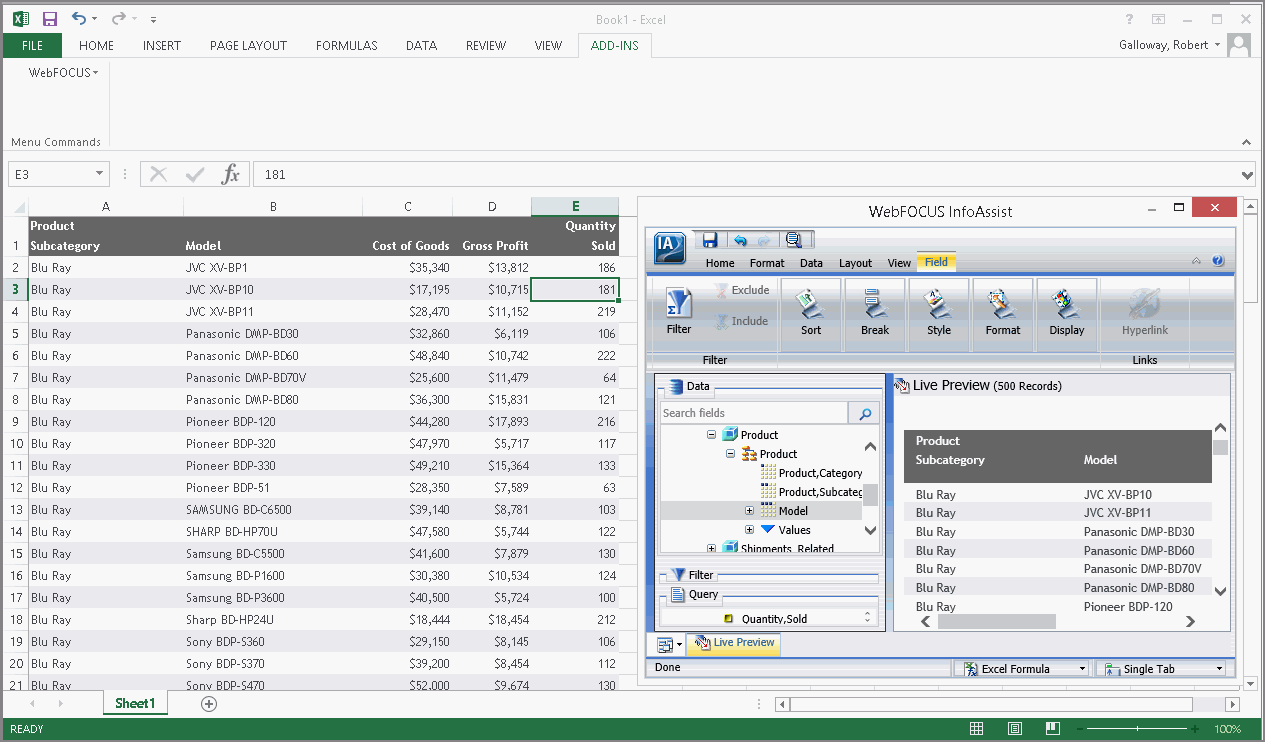The image size is (1265, 742).
Task: Switch to Page Break Preview icon in status bar
Action: [x=1053, y=729]
